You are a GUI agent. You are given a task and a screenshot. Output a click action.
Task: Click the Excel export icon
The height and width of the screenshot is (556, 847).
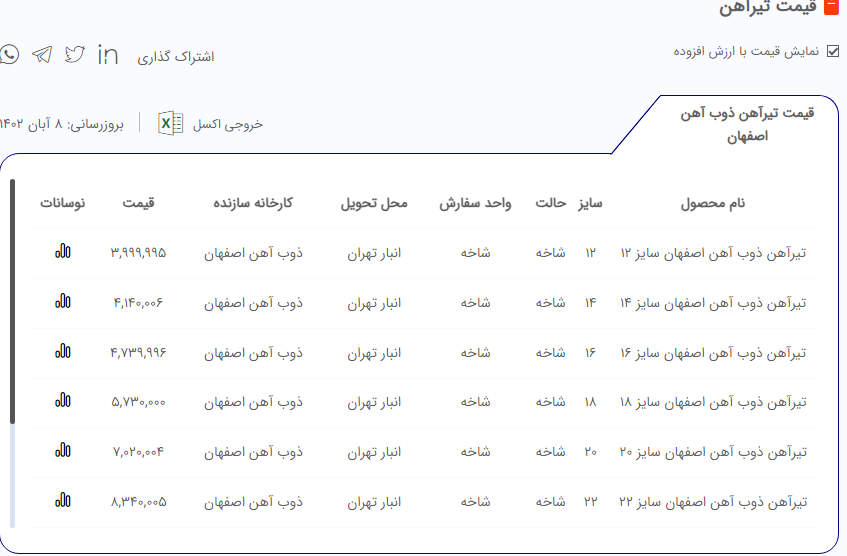[171, 124]
